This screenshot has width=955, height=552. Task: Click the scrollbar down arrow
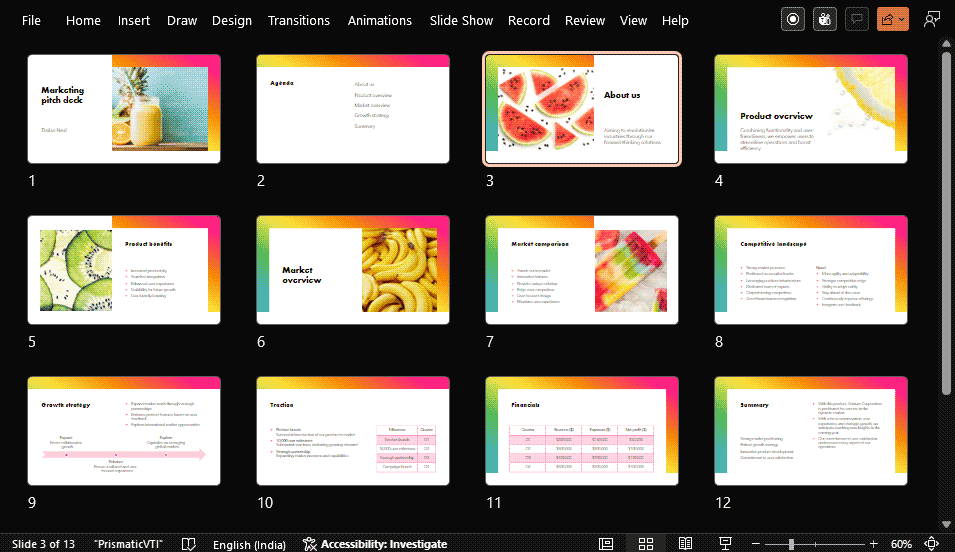click(x=946, y=524)
